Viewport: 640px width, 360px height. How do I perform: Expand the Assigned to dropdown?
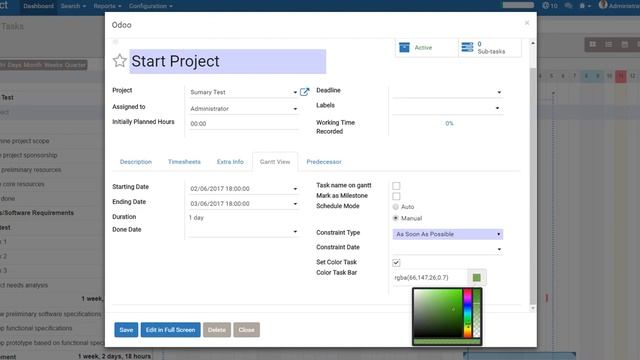[x=295, y=109]
